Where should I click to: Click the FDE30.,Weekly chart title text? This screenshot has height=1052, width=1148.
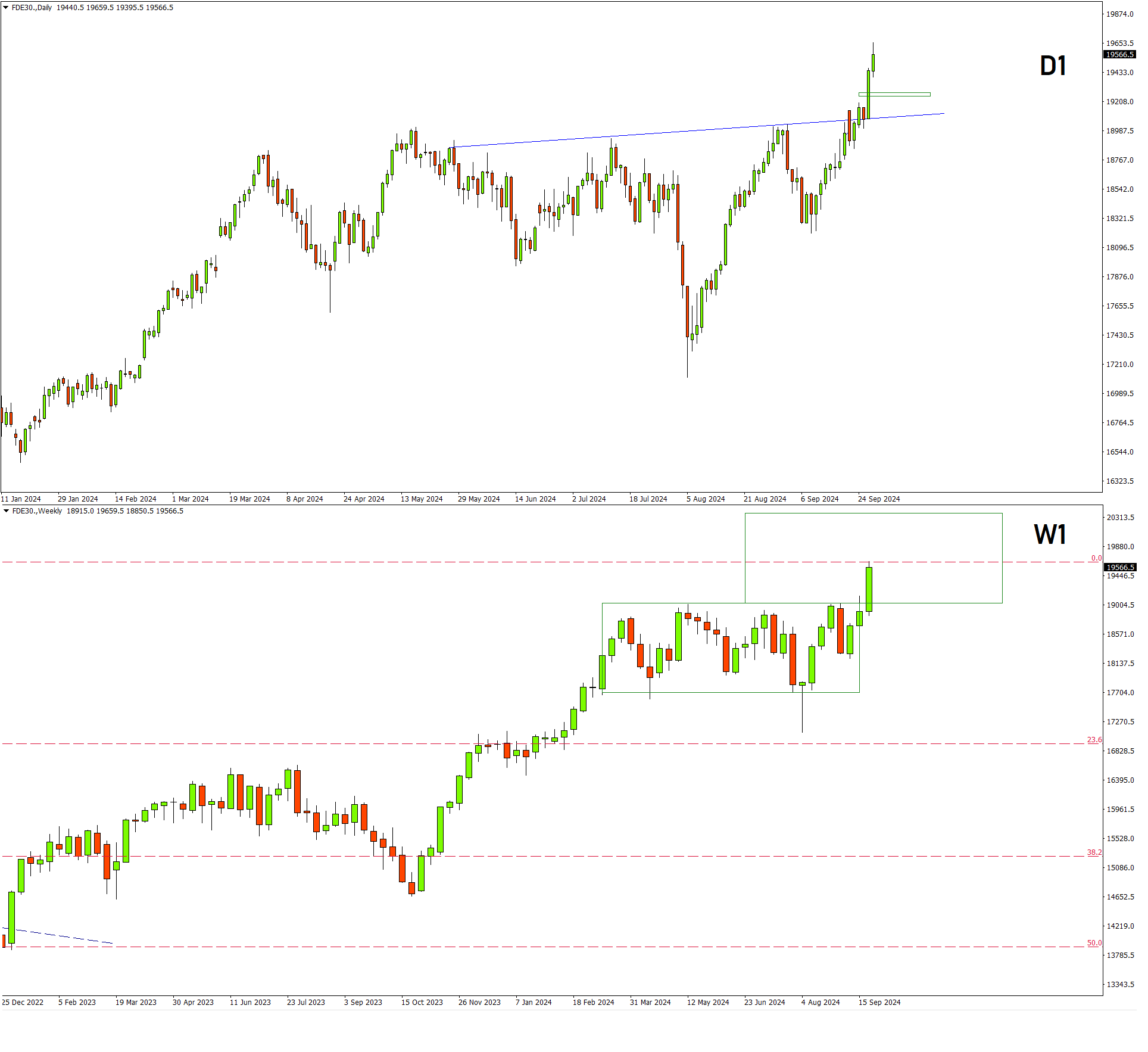(x=37, y=511)
